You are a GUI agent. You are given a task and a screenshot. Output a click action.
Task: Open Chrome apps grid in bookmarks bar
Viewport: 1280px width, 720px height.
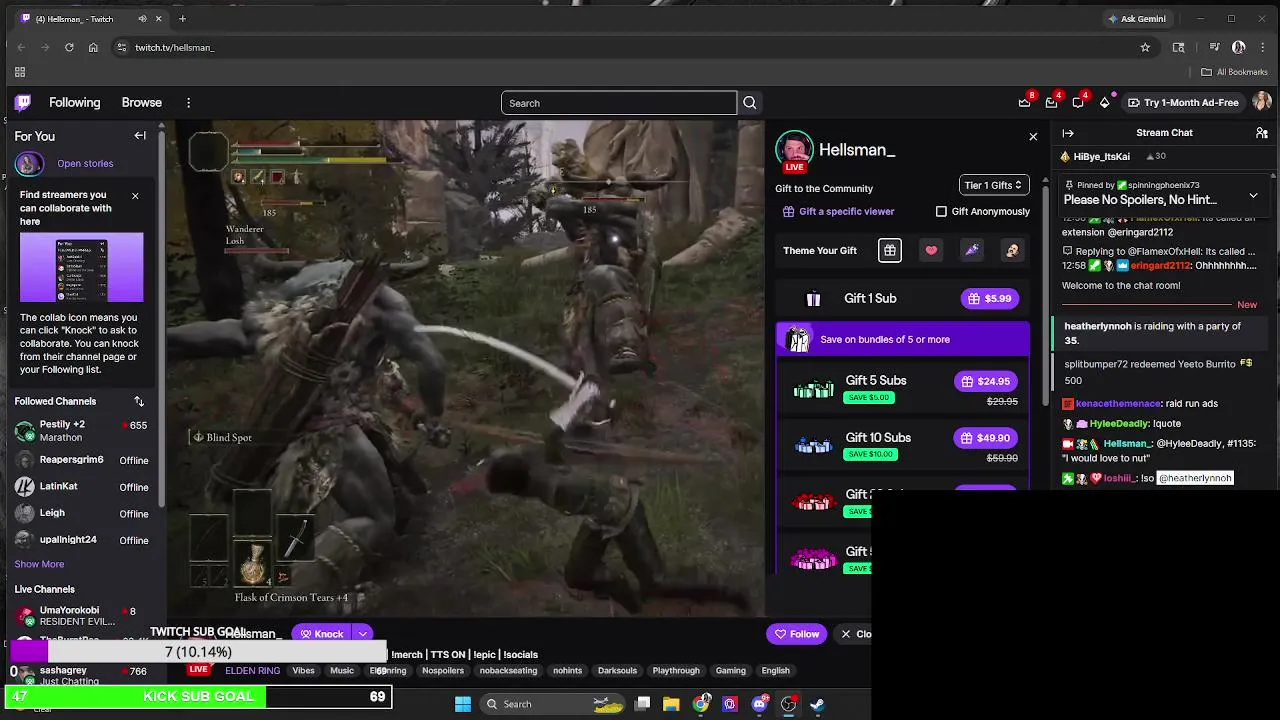click(x=19, y=72)
